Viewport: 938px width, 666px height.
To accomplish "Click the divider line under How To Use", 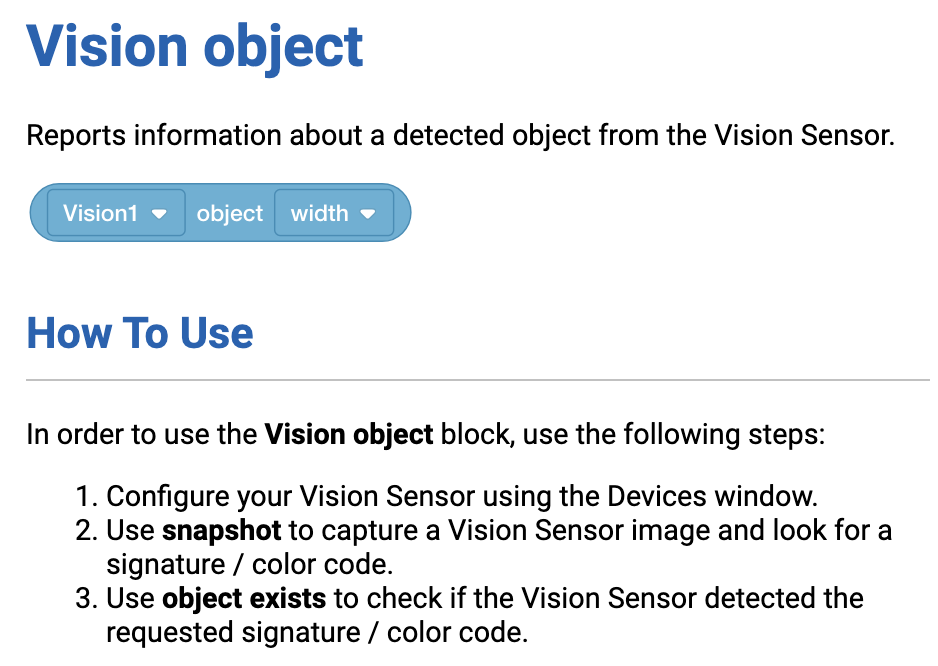I will tap(477, 379).
